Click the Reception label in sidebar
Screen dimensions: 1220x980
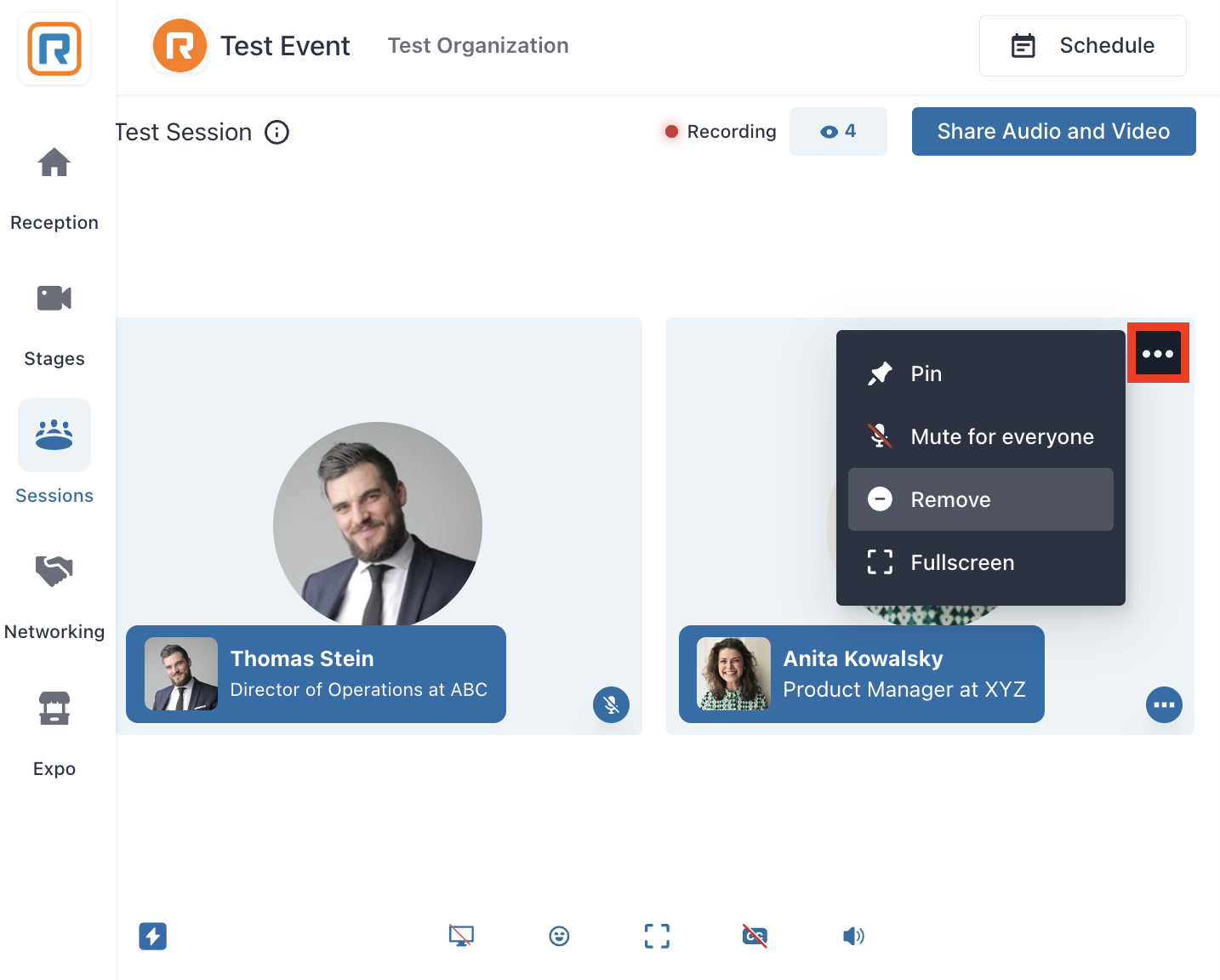[x=54, y=223]
